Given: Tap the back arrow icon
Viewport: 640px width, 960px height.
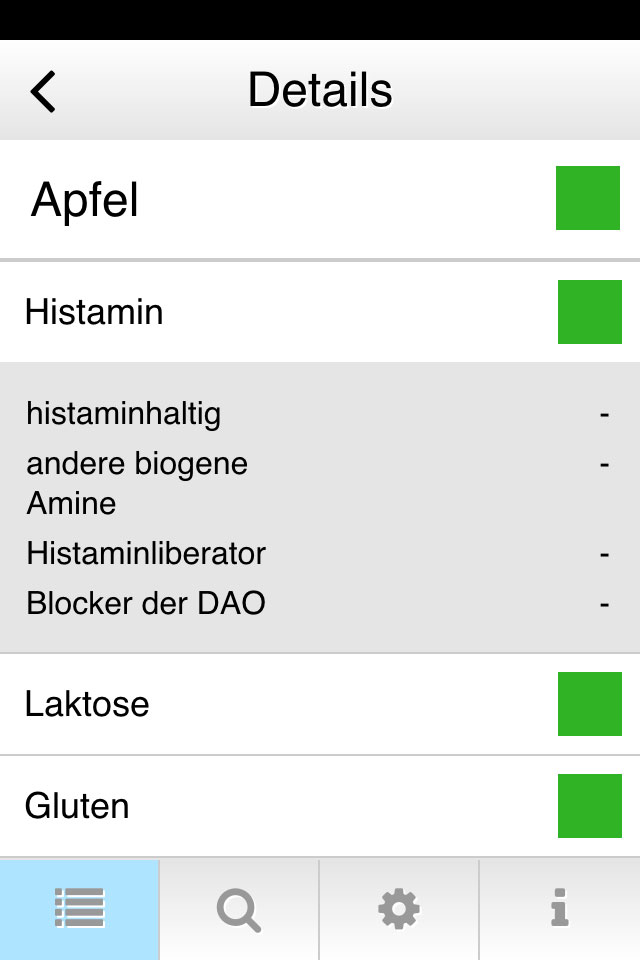Looking at the screenshot, I should (43, 91).
